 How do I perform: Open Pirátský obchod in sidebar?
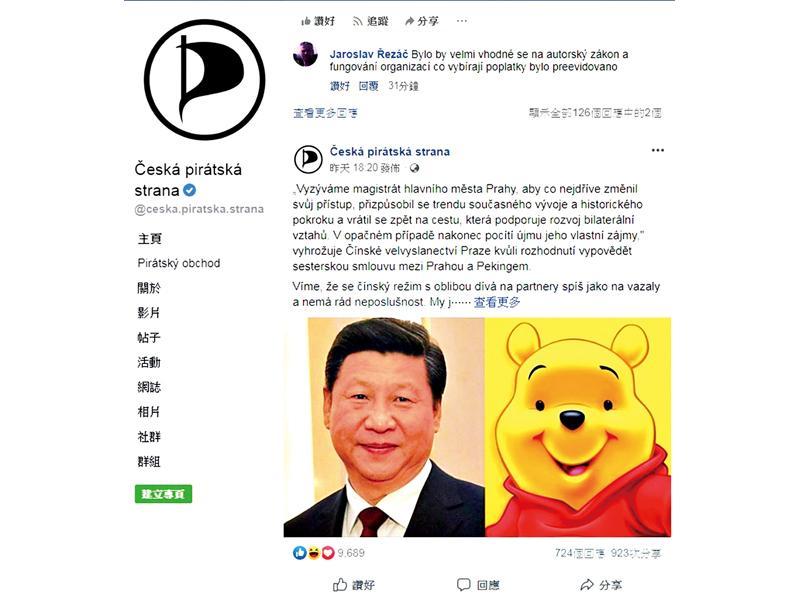[x=179, y=263]
